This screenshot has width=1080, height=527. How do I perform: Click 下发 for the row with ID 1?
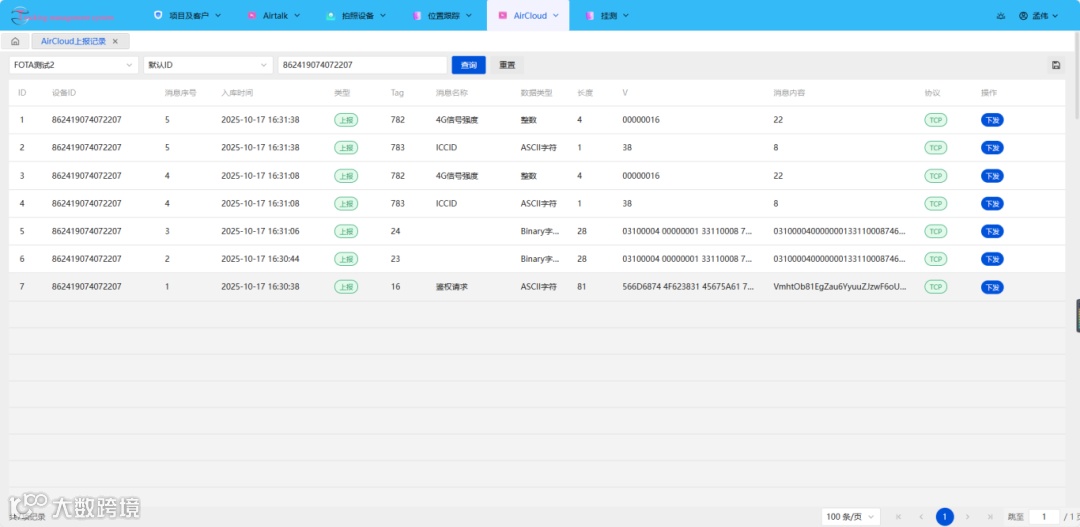[x=992, y=120]
